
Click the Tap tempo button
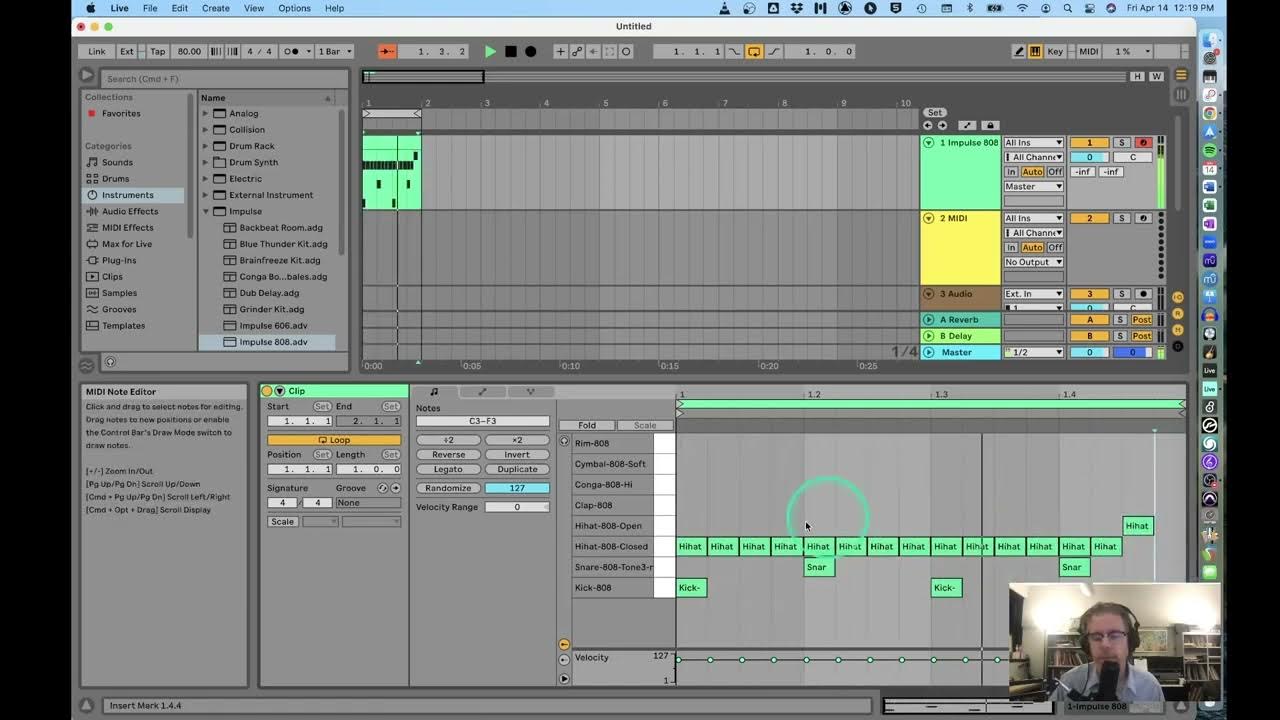(158, 51)
